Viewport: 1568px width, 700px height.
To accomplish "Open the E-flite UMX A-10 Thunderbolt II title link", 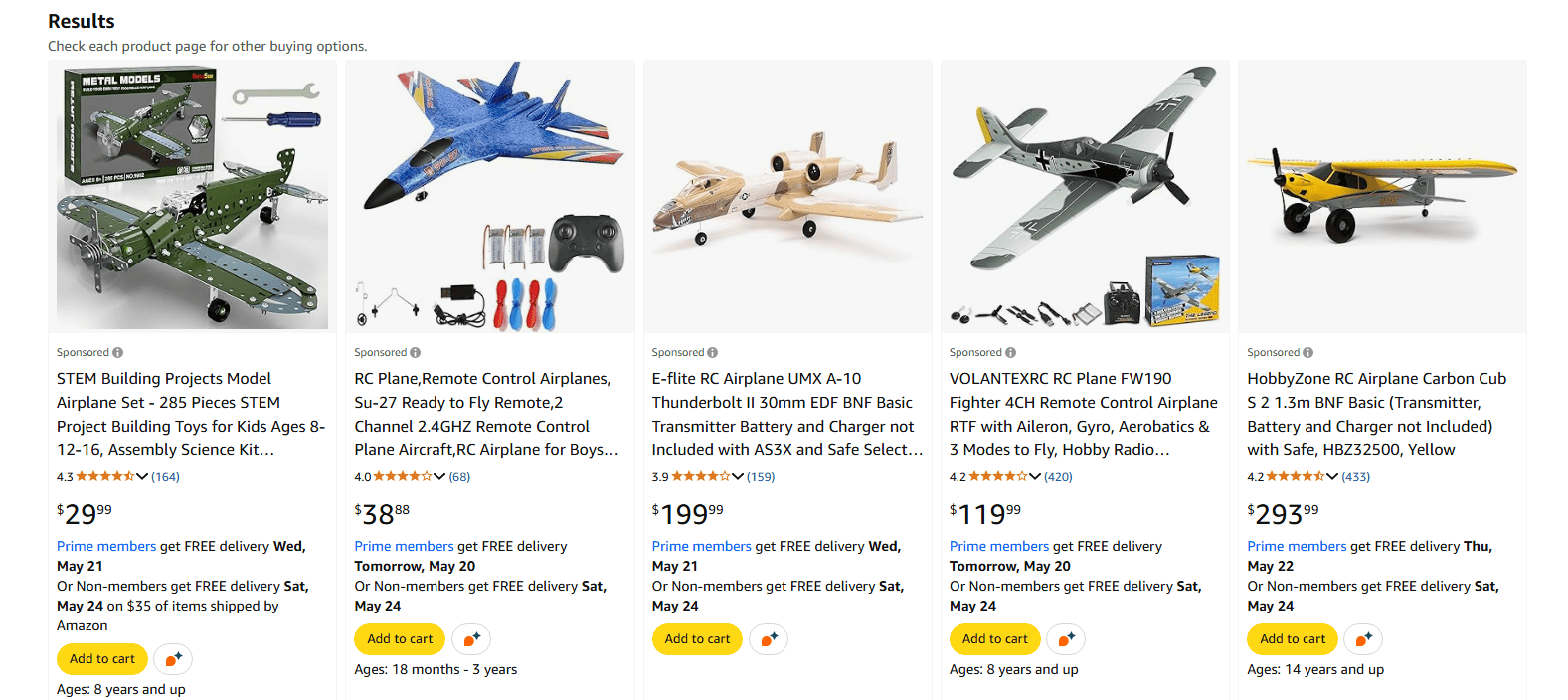I will (x=785, y=414).
